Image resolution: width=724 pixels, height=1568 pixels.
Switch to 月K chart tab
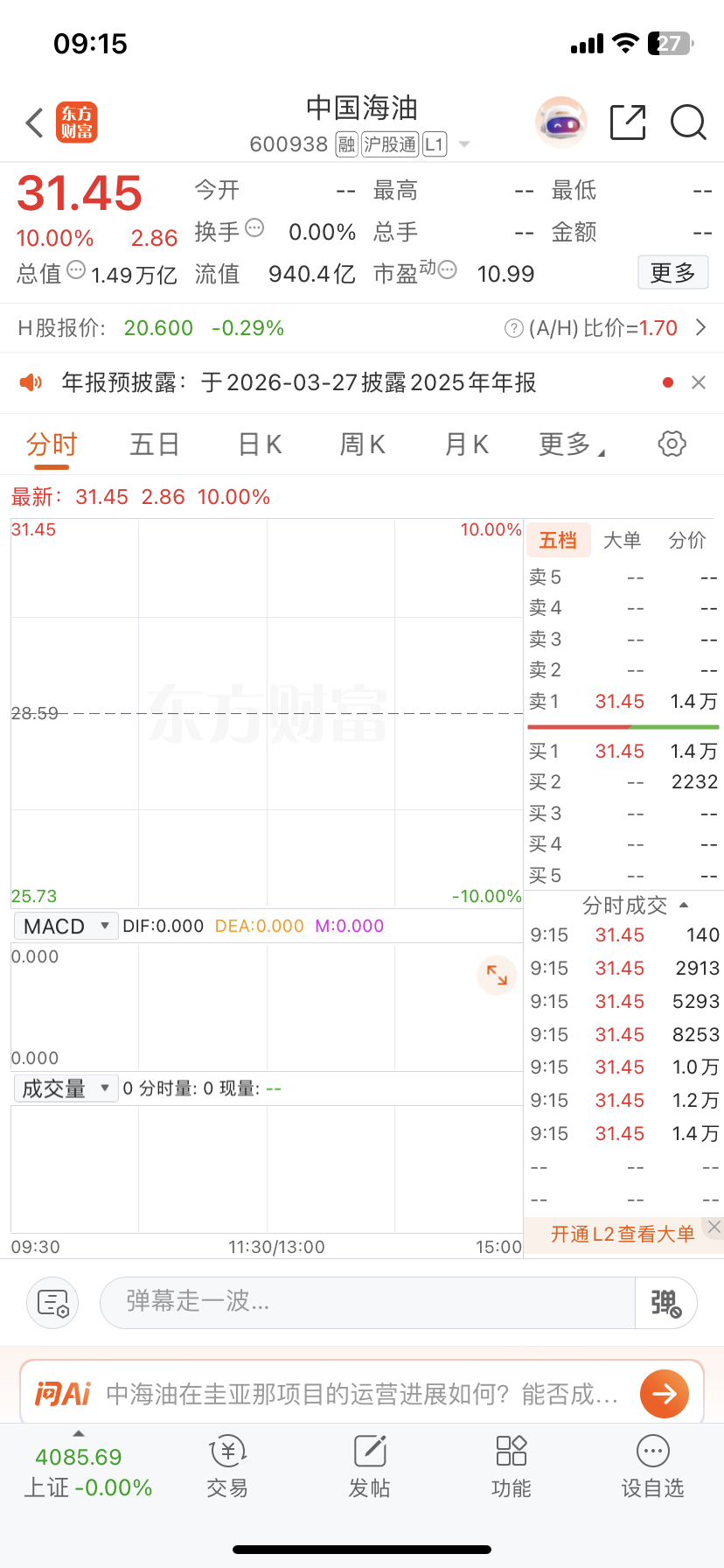pyautogui.click(x=467, y=444)
